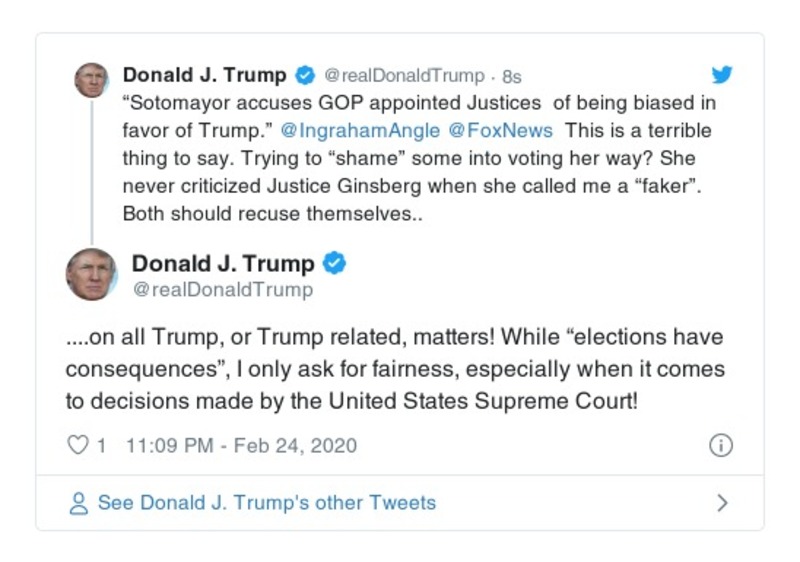Click the person icon beside 'See Donald J. Trump's other Tweets'
Viewport: 800px width, 562px height.
click(x=78, y=503)
